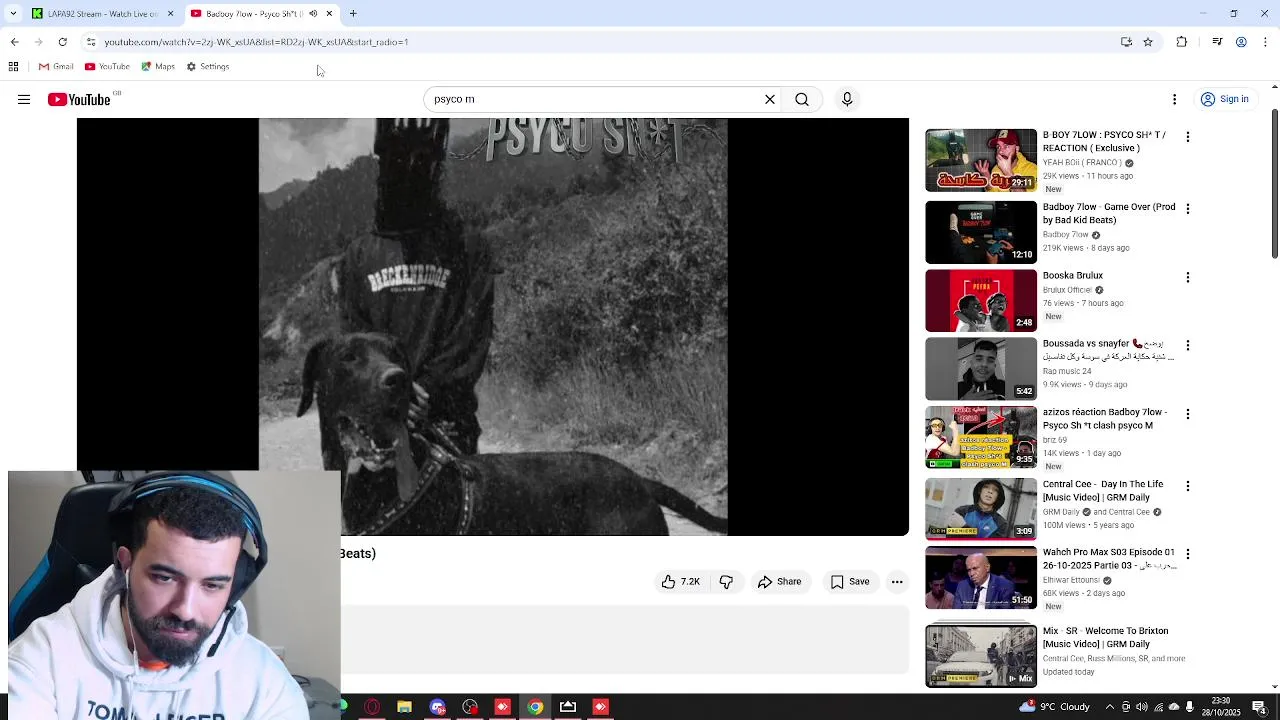The width and height of the screenshot is (1280, 720).
Task: Play B BOY 7LOW reaction thumbnail
Action: (981, 160)
